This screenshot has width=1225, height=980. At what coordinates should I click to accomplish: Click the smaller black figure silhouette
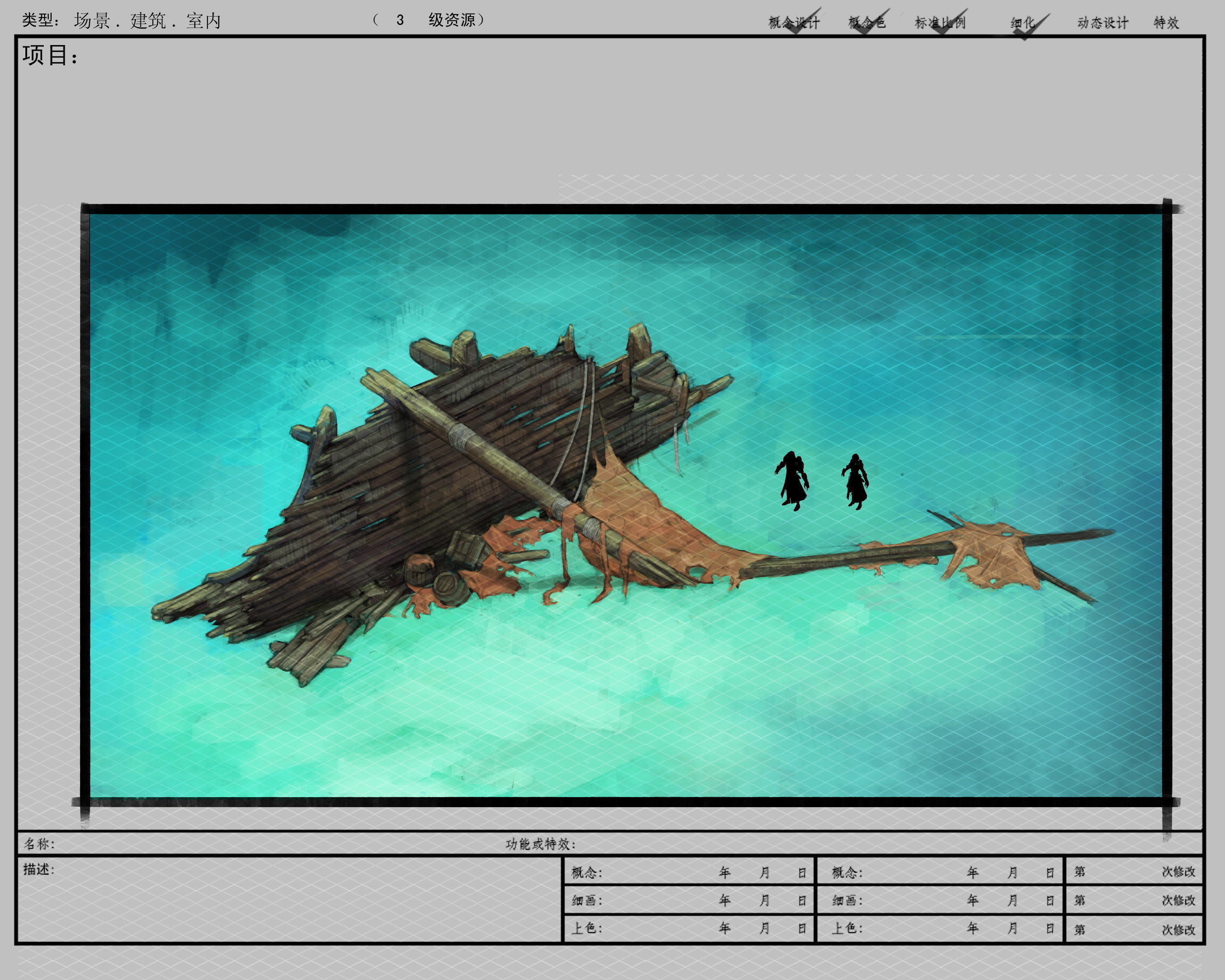pos(856,481)
